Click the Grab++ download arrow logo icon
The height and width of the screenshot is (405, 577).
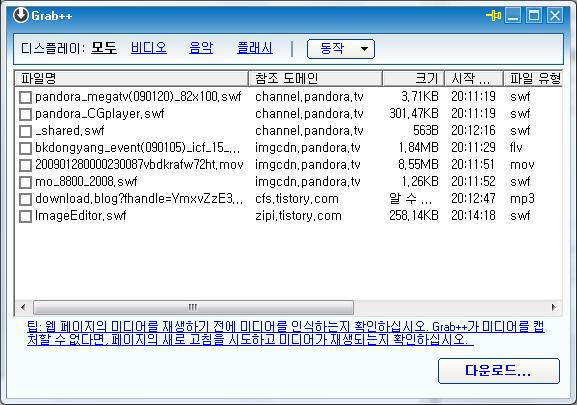pyautogui.click(x=21, y=15)
